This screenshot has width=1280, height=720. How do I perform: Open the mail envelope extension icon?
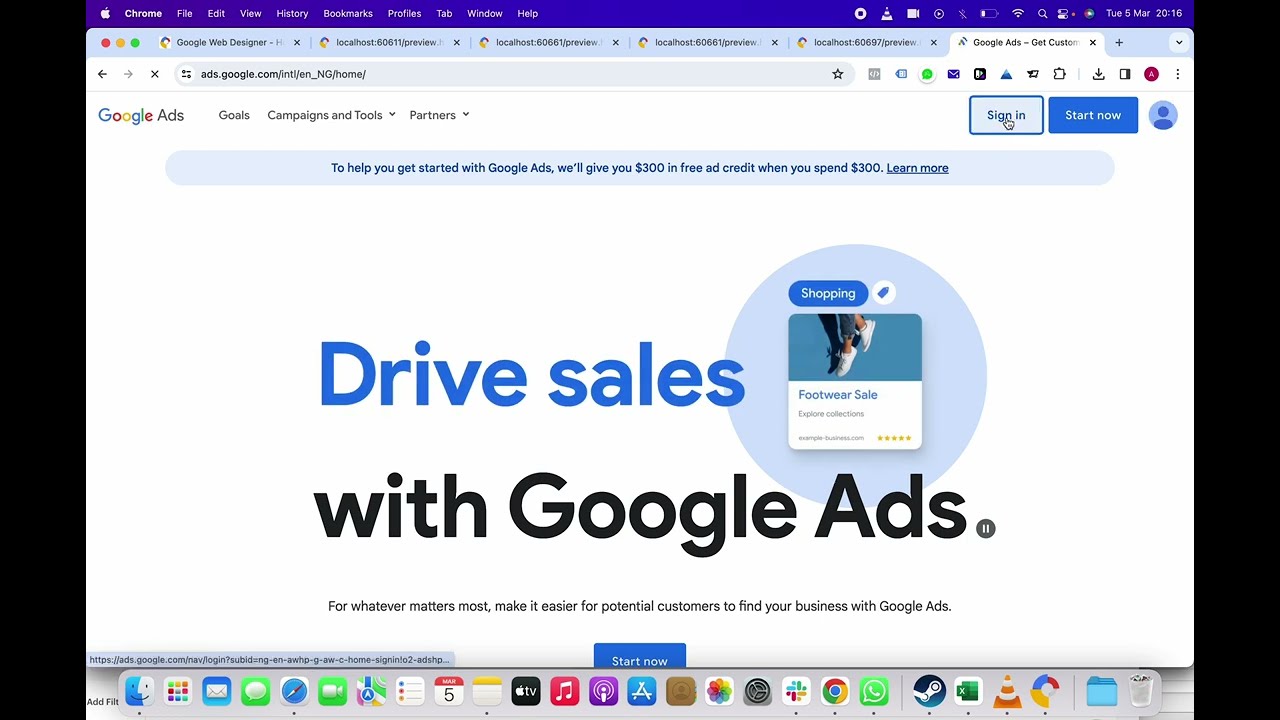(x=953, y=74)
